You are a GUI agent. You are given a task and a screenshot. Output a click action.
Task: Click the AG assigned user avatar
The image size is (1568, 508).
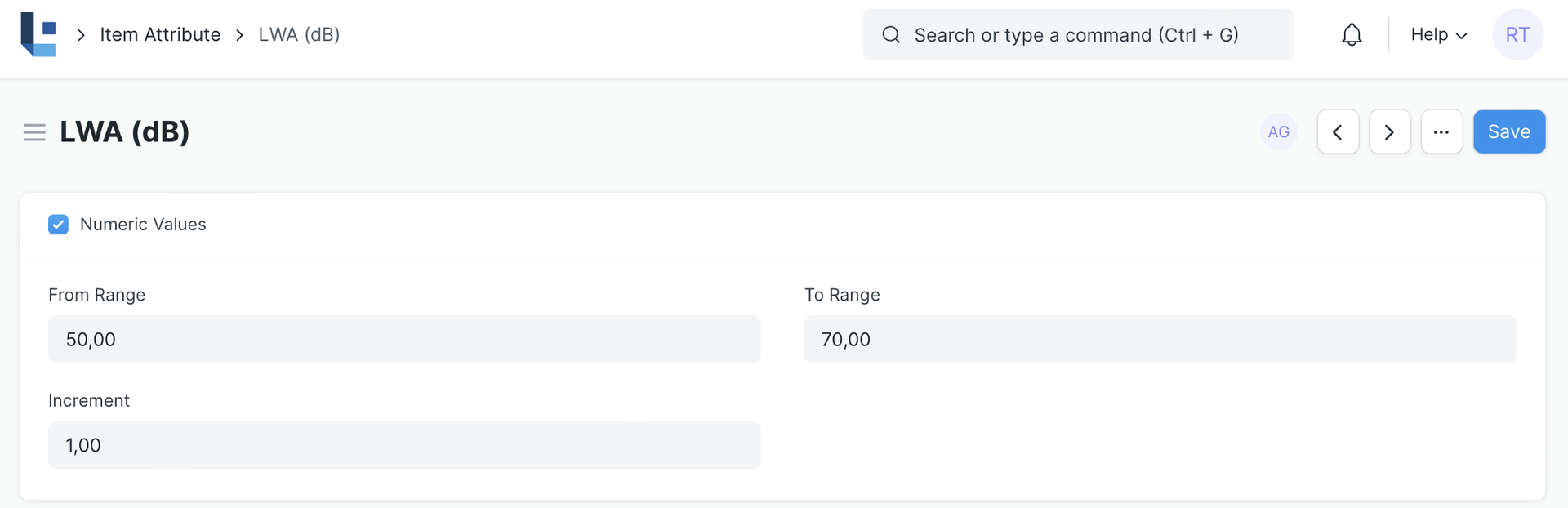pyautogui.click(x=1278, y=132)
